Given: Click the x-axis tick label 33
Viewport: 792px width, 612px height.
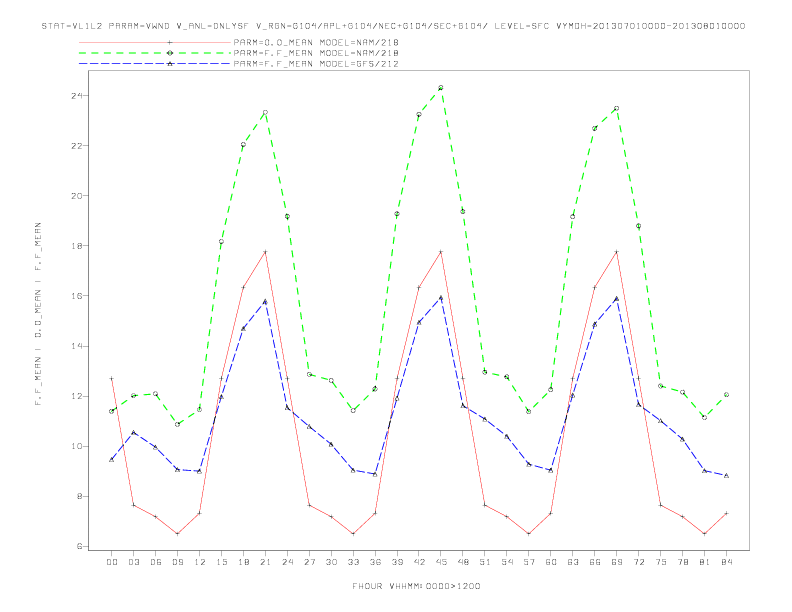Looking at the screenshot, I should click(x=353, y=562).
